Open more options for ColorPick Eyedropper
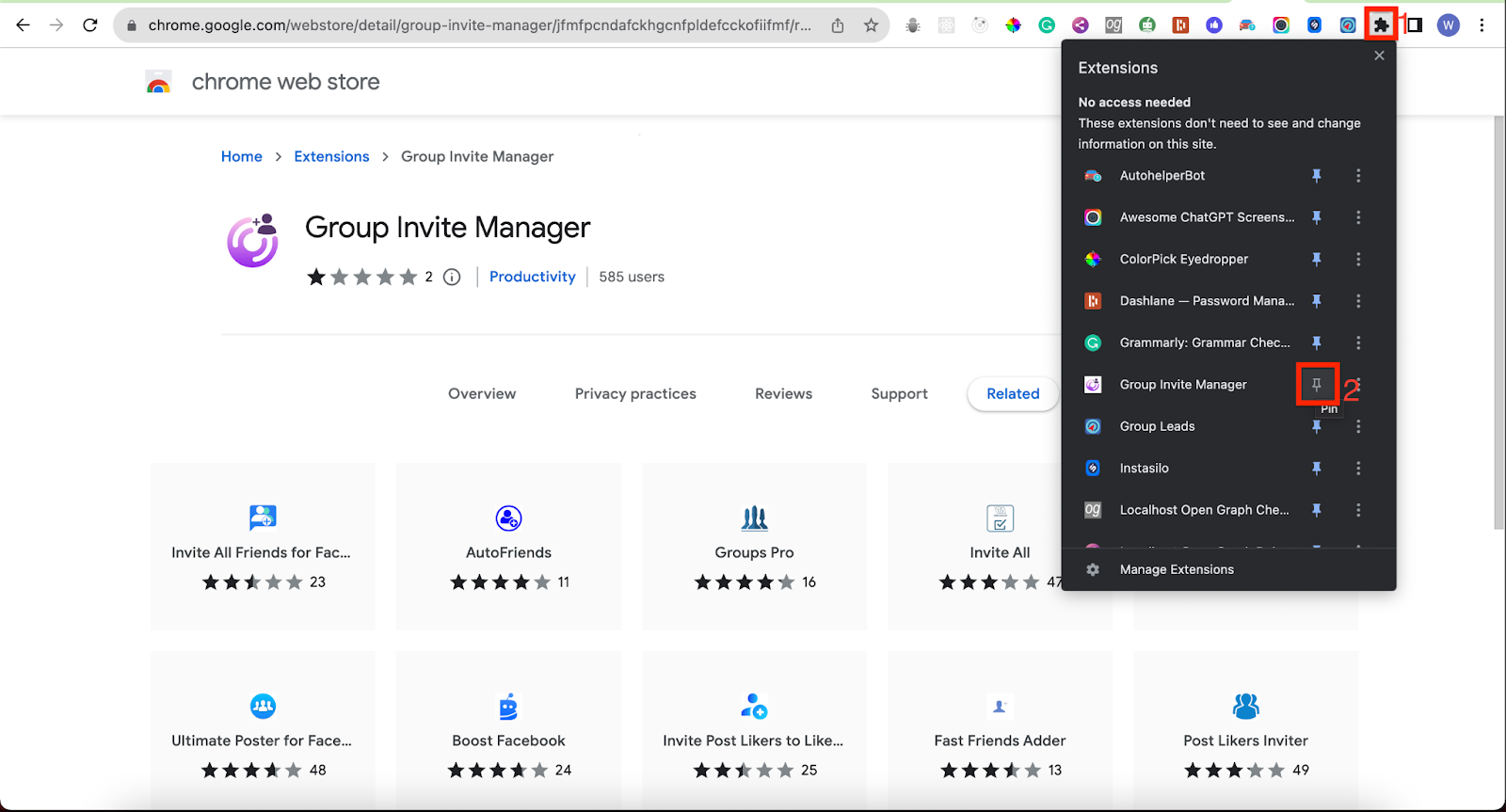This screenshot has width=1506, height=812. pos(1358,259)
